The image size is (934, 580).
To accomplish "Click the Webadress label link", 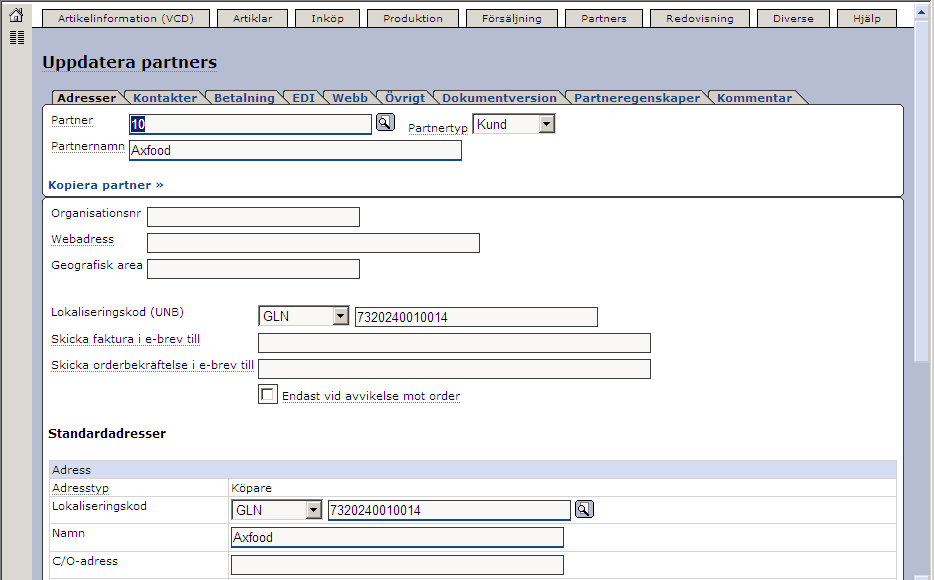I will tap(82, 239).
